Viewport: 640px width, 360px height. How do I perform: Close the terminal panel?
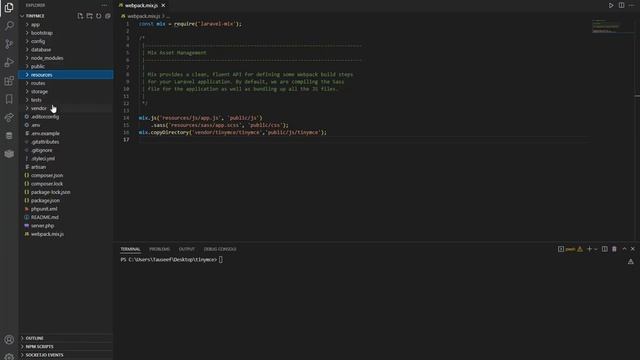coord(633,249)
